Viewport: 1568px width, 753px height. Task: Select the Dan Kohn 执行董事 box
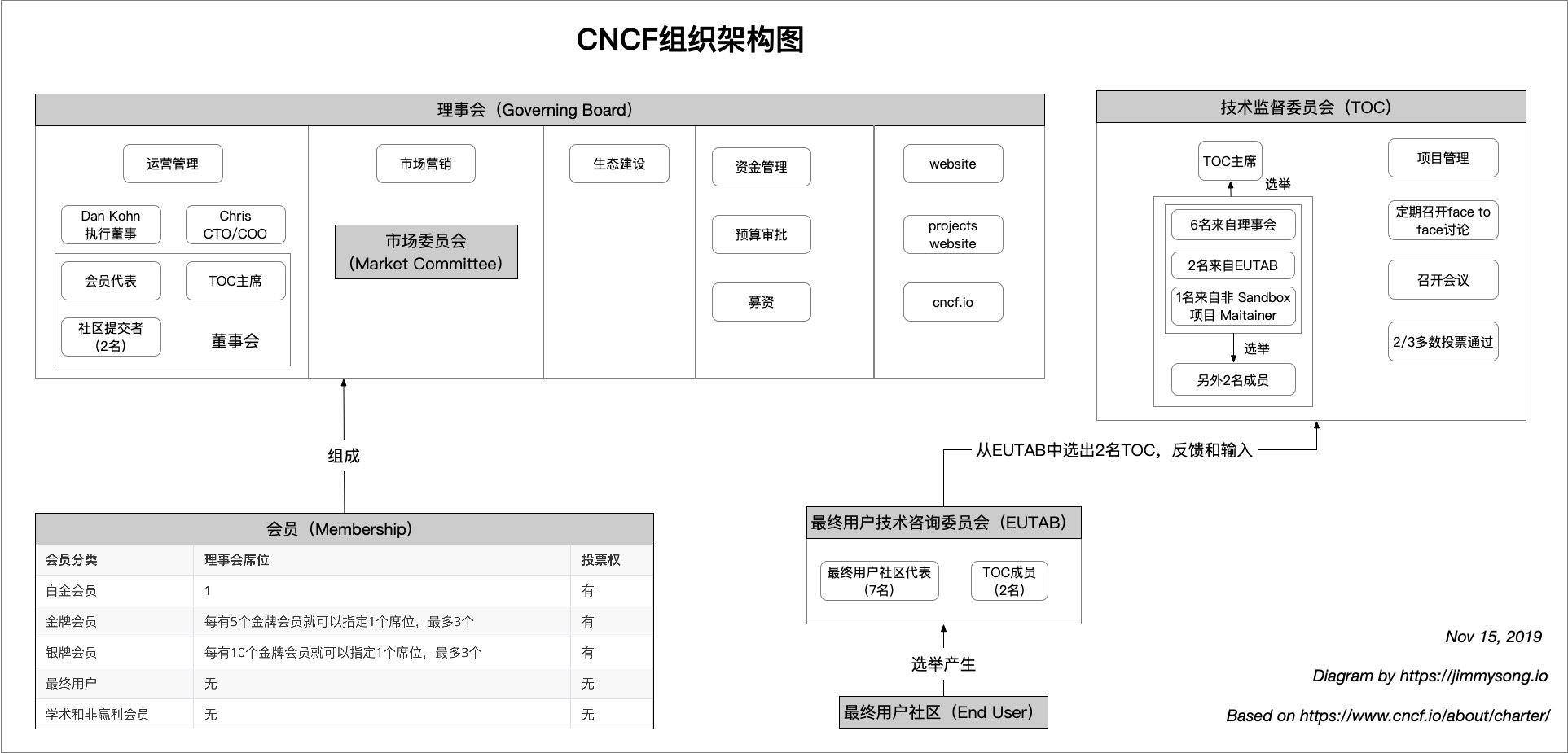[x=111, y=225]
